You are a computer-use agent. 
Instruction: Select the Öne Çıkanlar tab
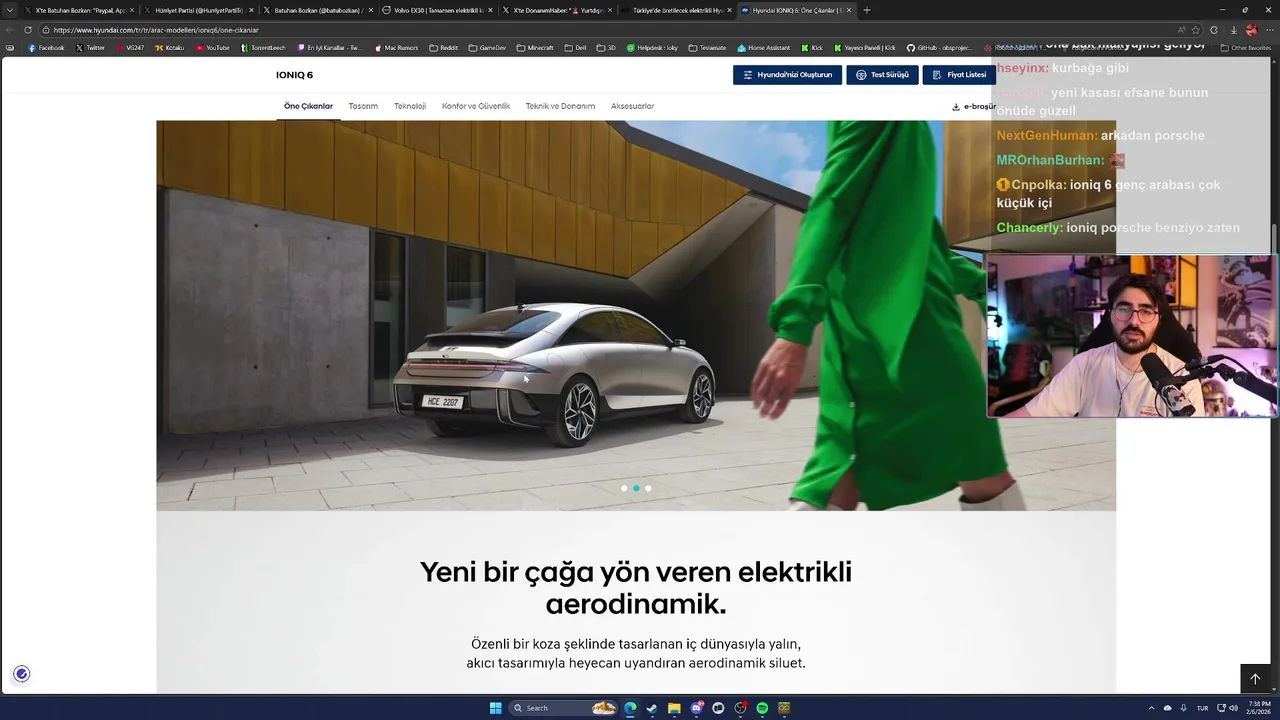(x=308, y=106)
